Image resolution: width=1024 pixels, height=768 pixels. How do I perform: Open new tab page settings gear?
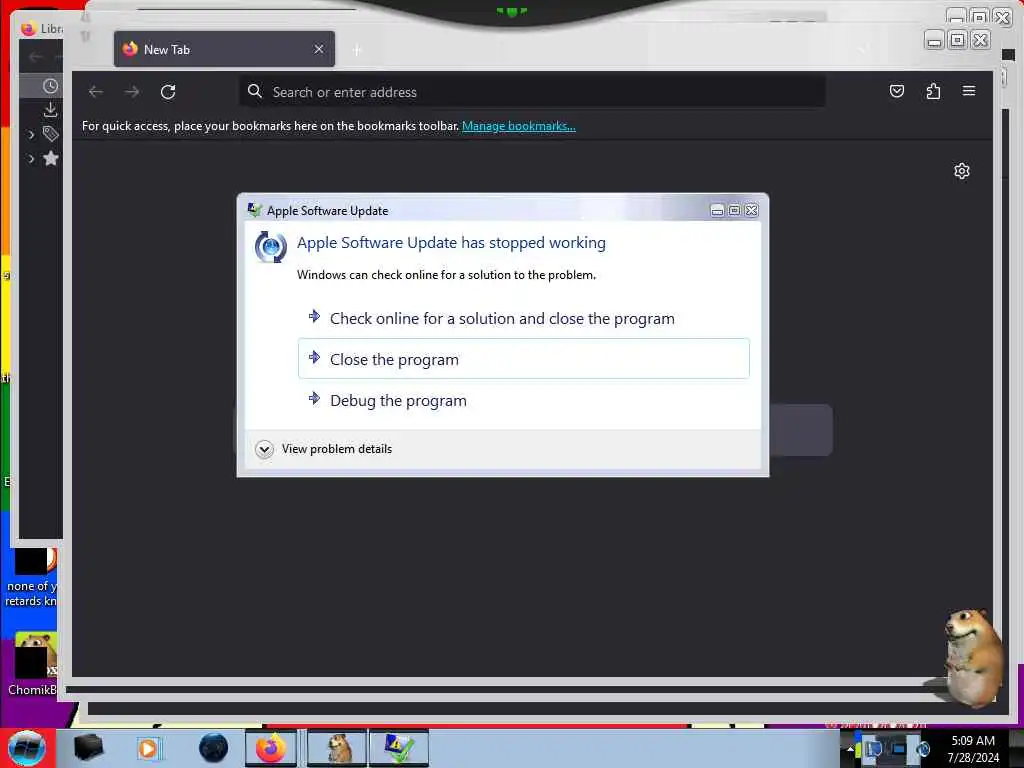pyautogui.click(x=962, y=171)
